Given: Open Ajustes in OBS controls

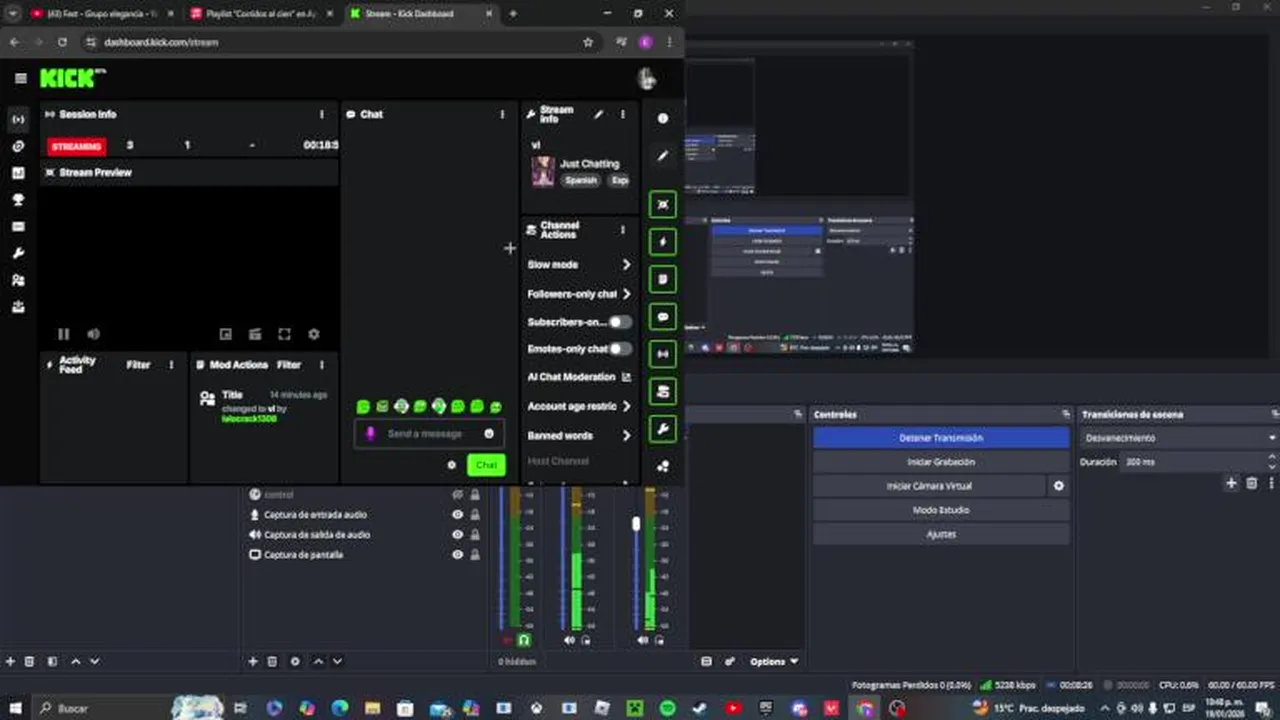Looking at the screenshot, I should (941, 534).
